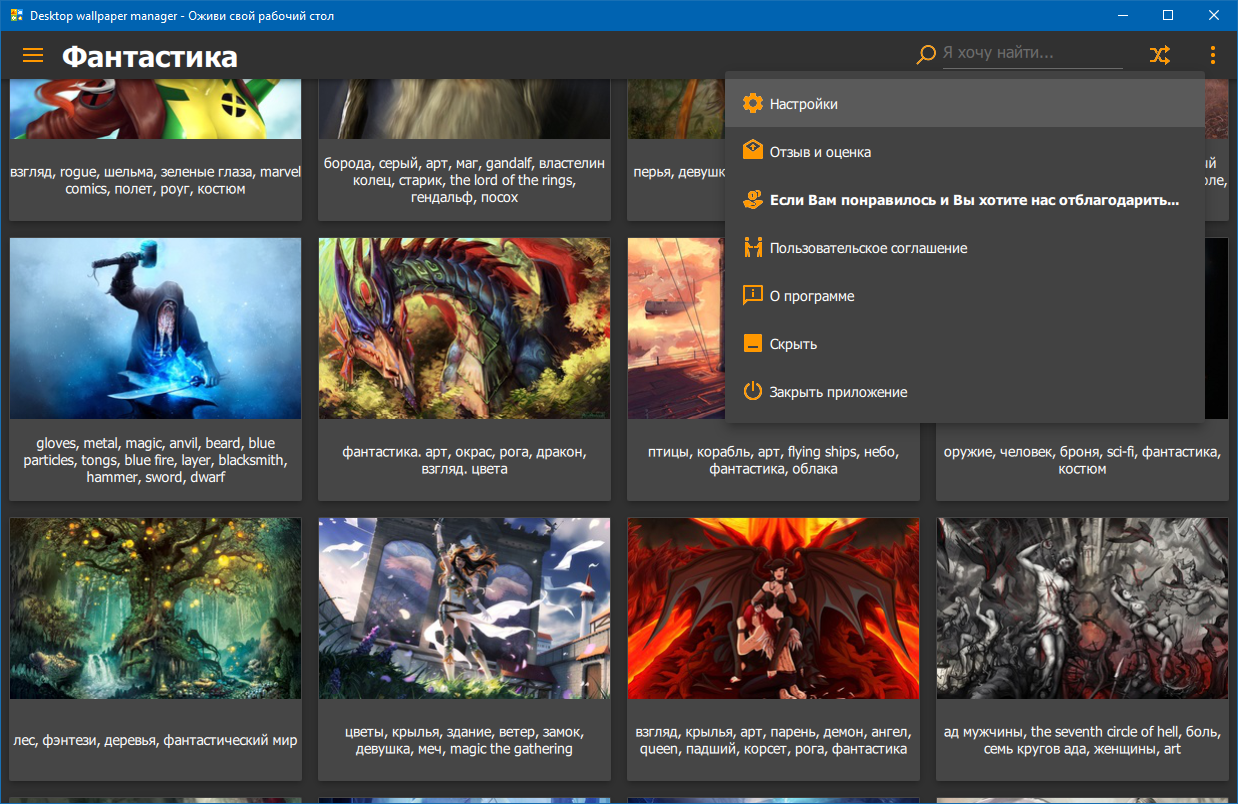The width and height of the screenshot is (1238, 804).
Task: Click tags 'борода, серый, арт, маг, gandalf'
Action: click(464, 180)
